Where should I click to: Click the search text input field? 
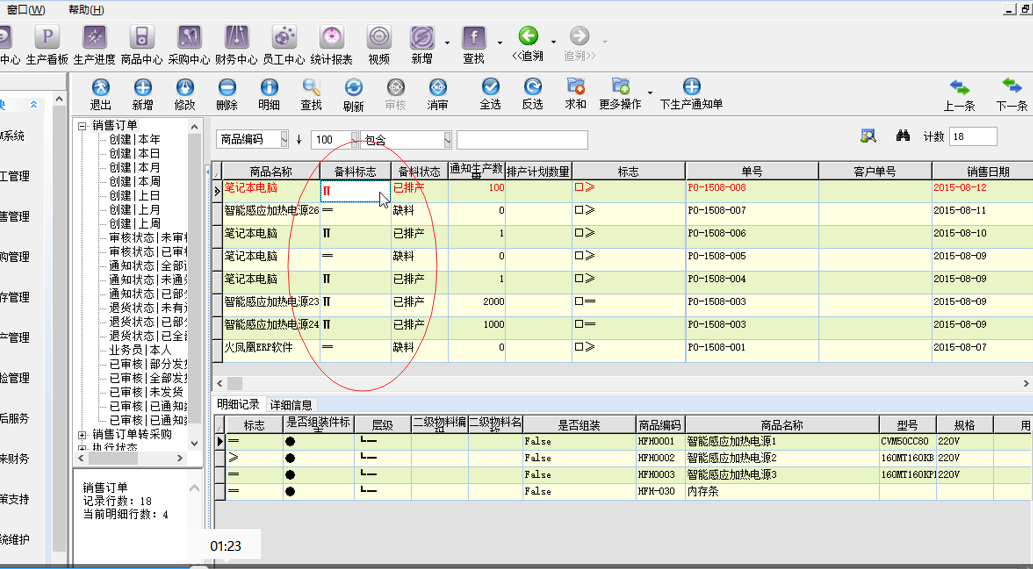click(x=522, y=140)
